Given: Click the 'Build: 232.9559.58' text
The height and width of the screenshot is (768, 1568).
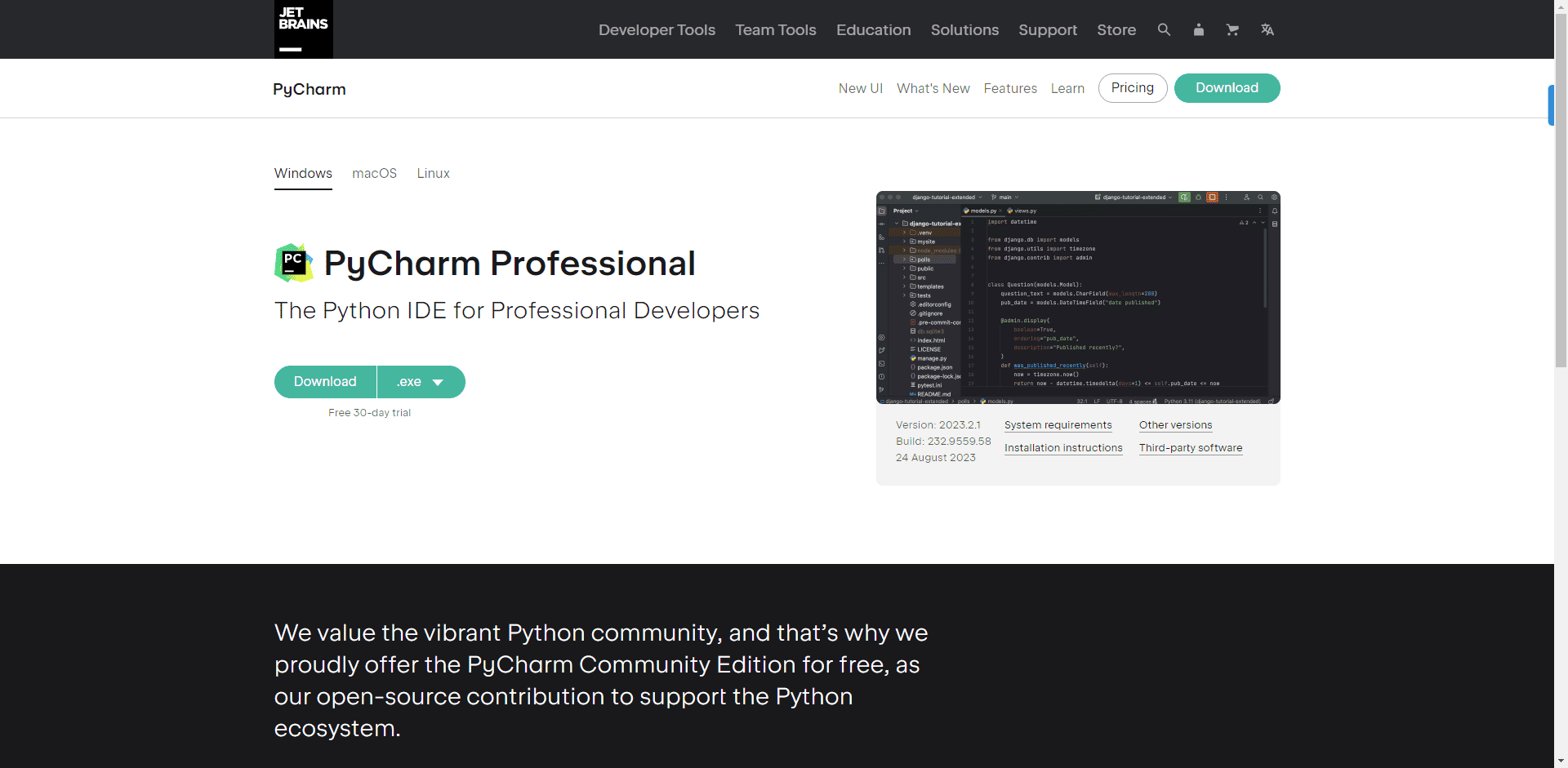Looking at the screenshot, I should [943, 442].
